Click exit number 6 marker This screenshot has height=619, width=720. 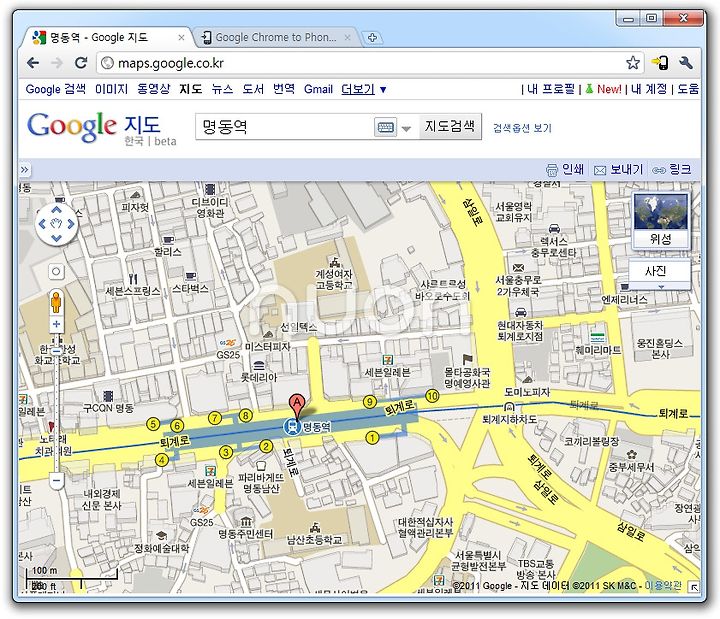point(177,426)
